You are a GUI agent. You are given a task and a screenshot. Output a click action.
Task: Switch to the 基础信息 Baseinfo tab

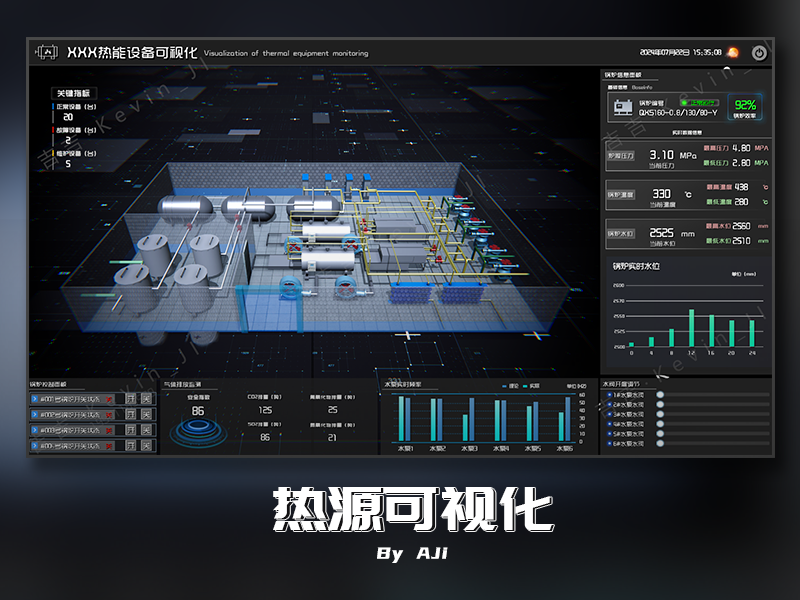coord(629,85)
